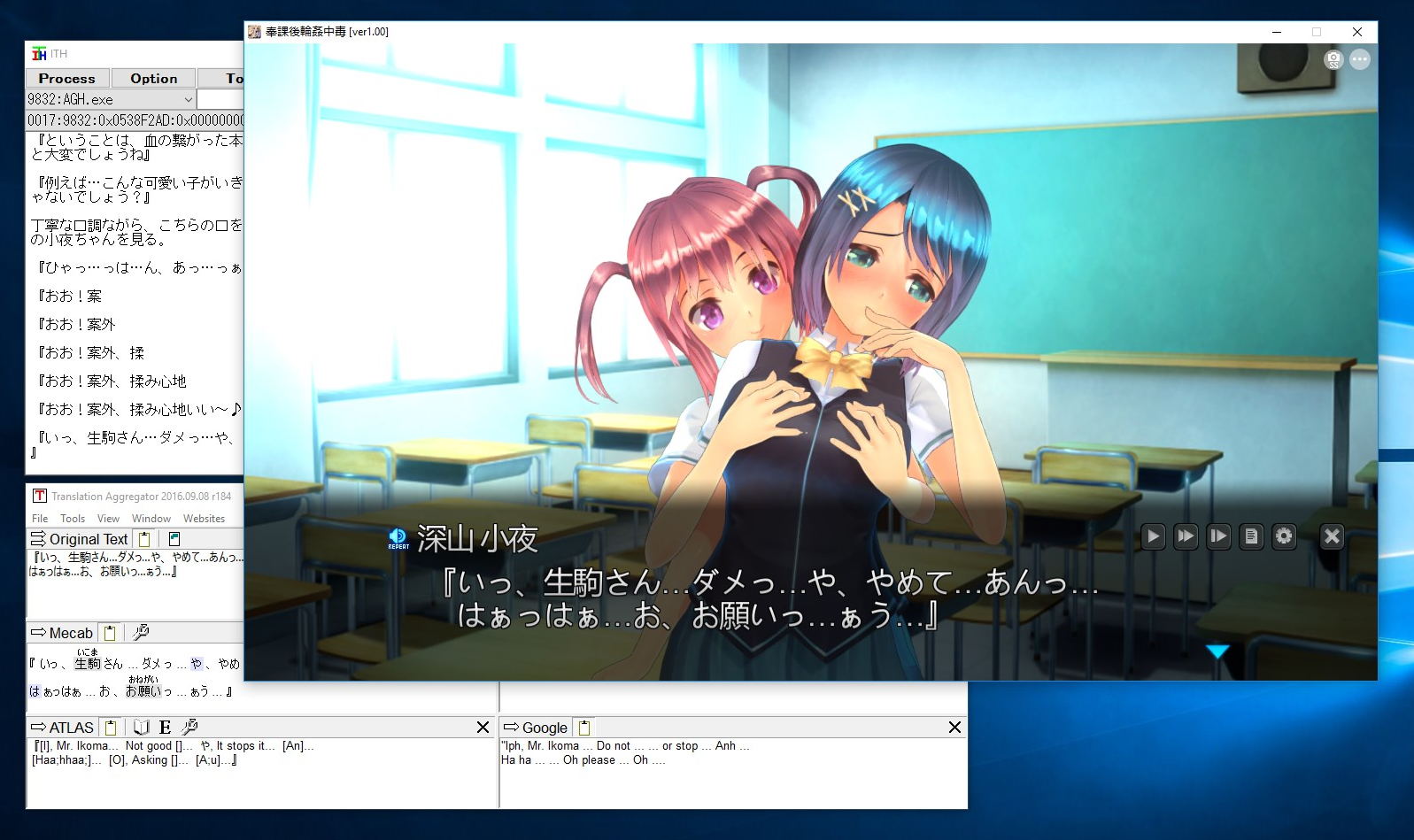Click the ATLAS dictionary book icon
1414x840 pixels.
[142, 728]
